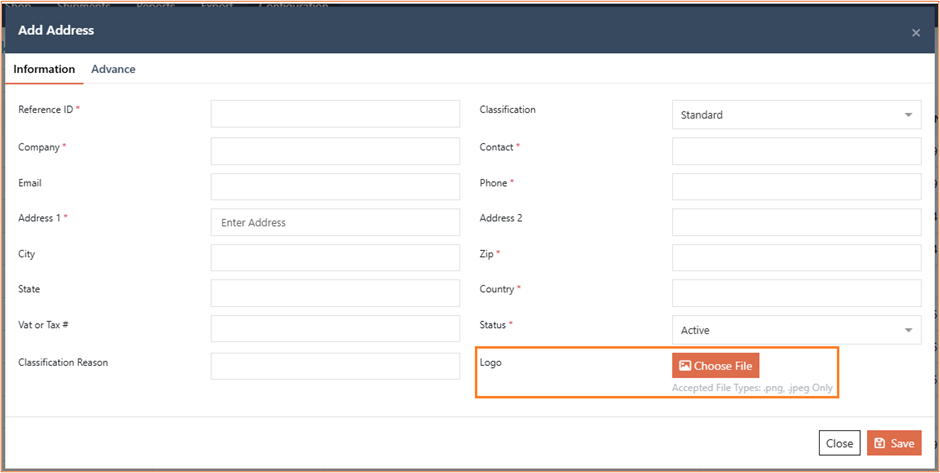Focus the Country input field
The width and height of the screenshot is (940, 473).
click(x=796, y=293)
